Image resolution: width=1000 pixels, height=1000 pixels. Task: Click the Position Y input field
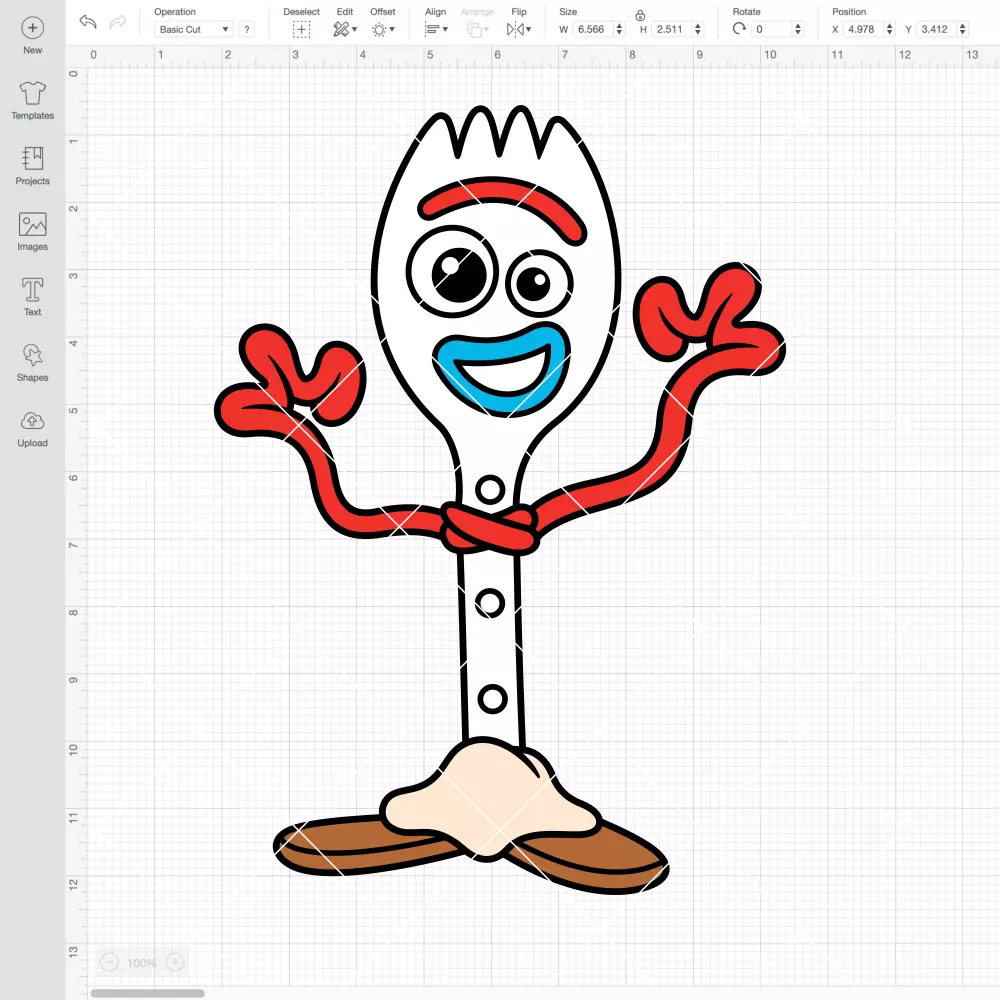coord(937,29)
